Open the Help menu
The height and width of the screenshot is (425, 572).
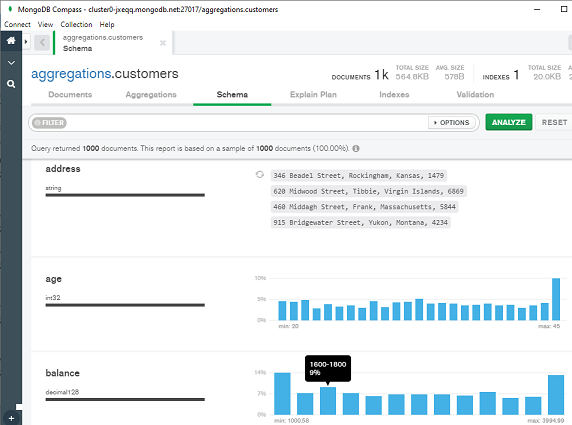pos(107,24)
